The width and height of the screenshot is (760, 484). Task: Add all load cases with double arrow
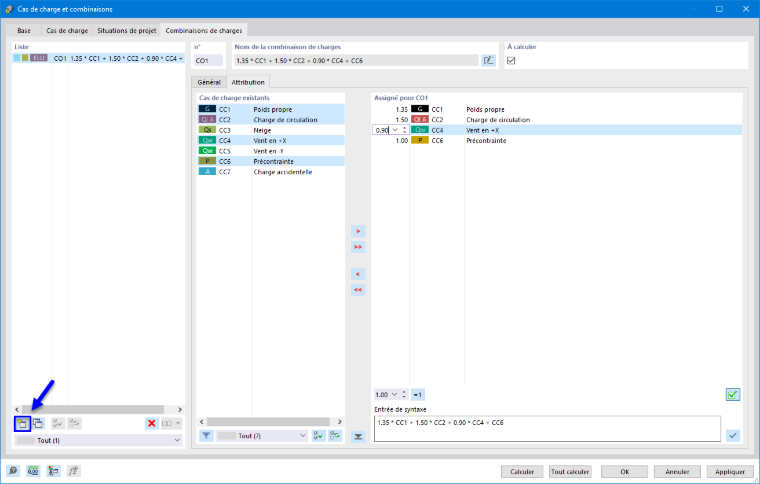click(358, 247)
